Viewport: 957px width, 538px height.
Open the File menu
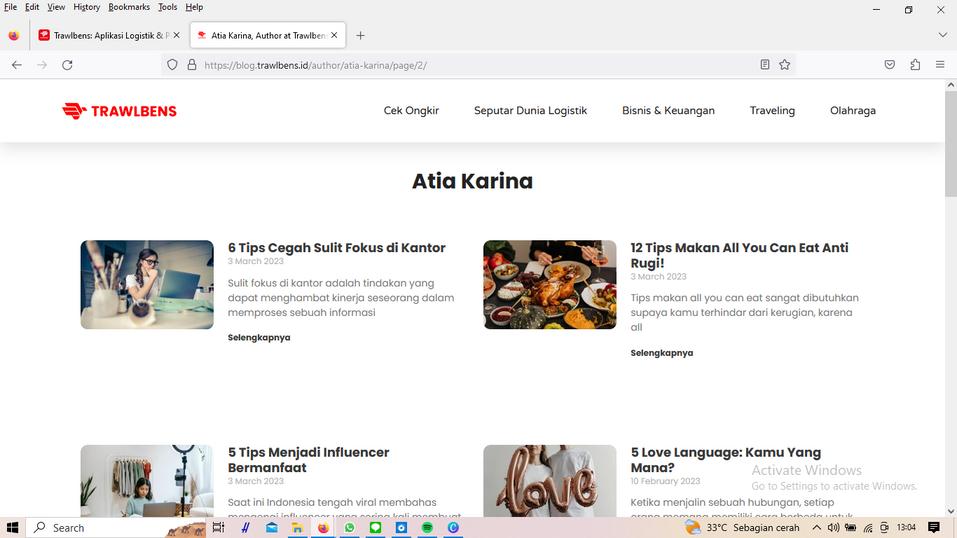coord(10,7)
